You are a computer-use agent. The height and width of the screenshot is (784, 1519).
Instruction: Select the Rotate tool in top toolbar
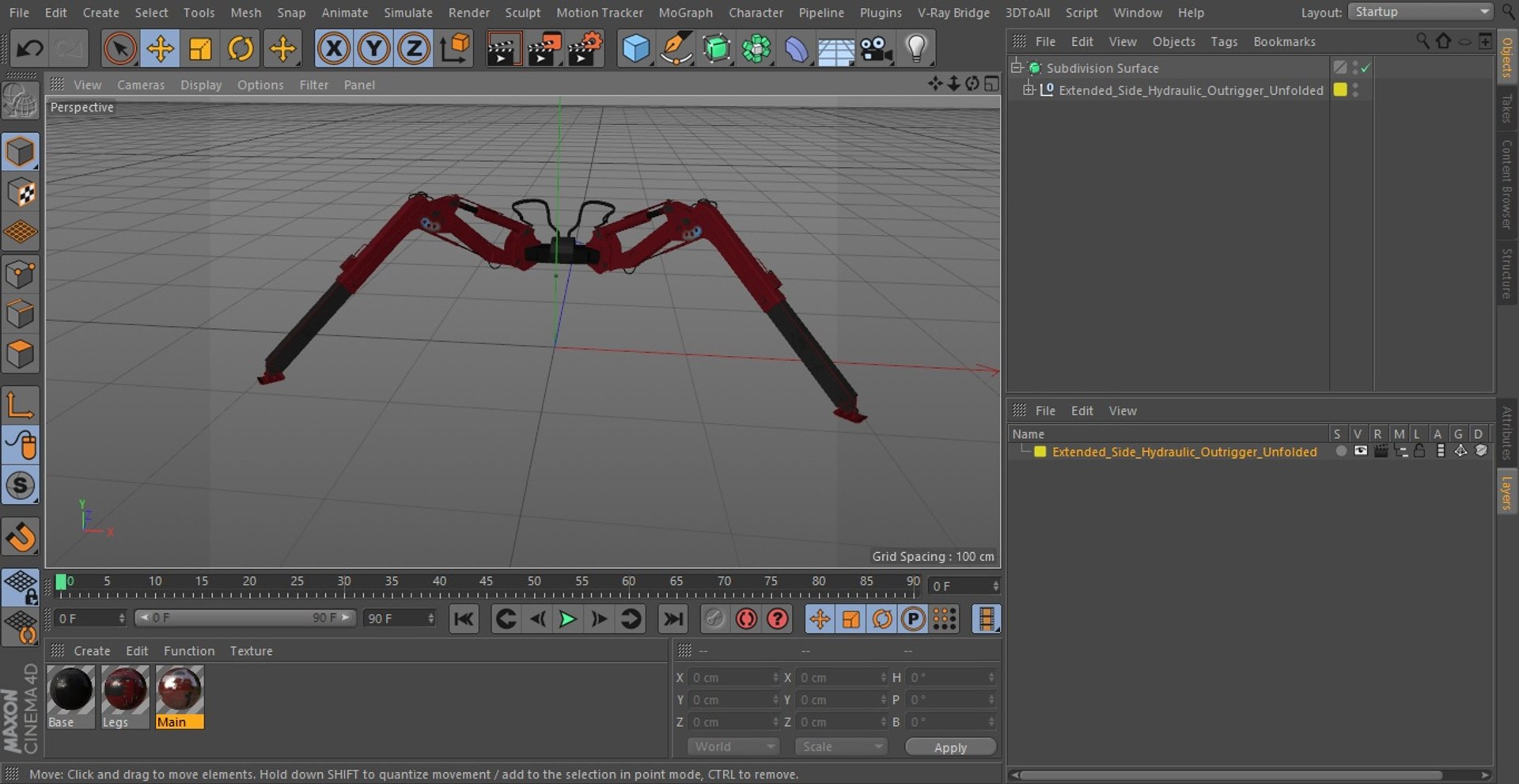tap(241, 49)
